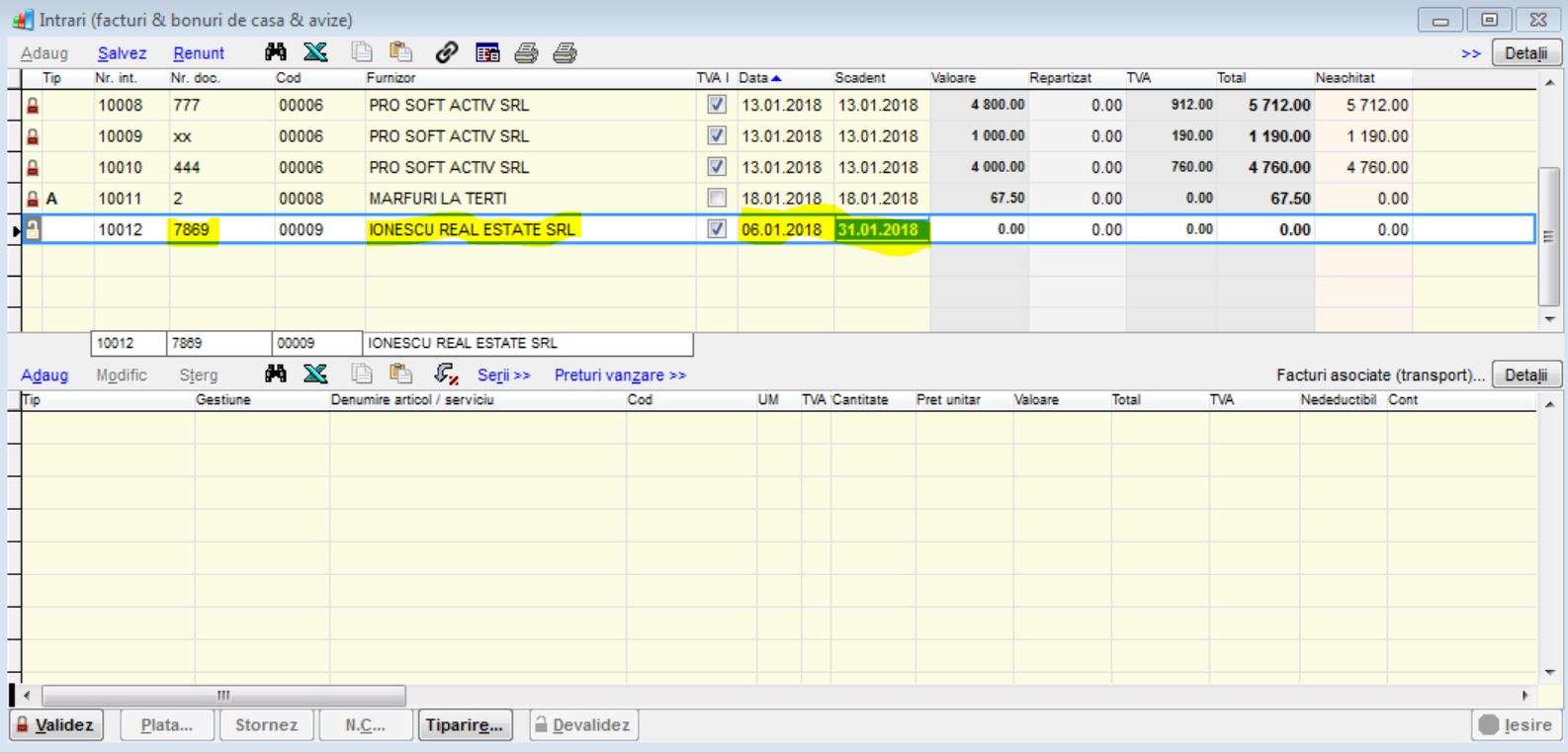Viewport: 1568px width, 753px height.
Task: Select the Data cell 06.01.2018
Action: pyautogui.click(x=785, y=229)
